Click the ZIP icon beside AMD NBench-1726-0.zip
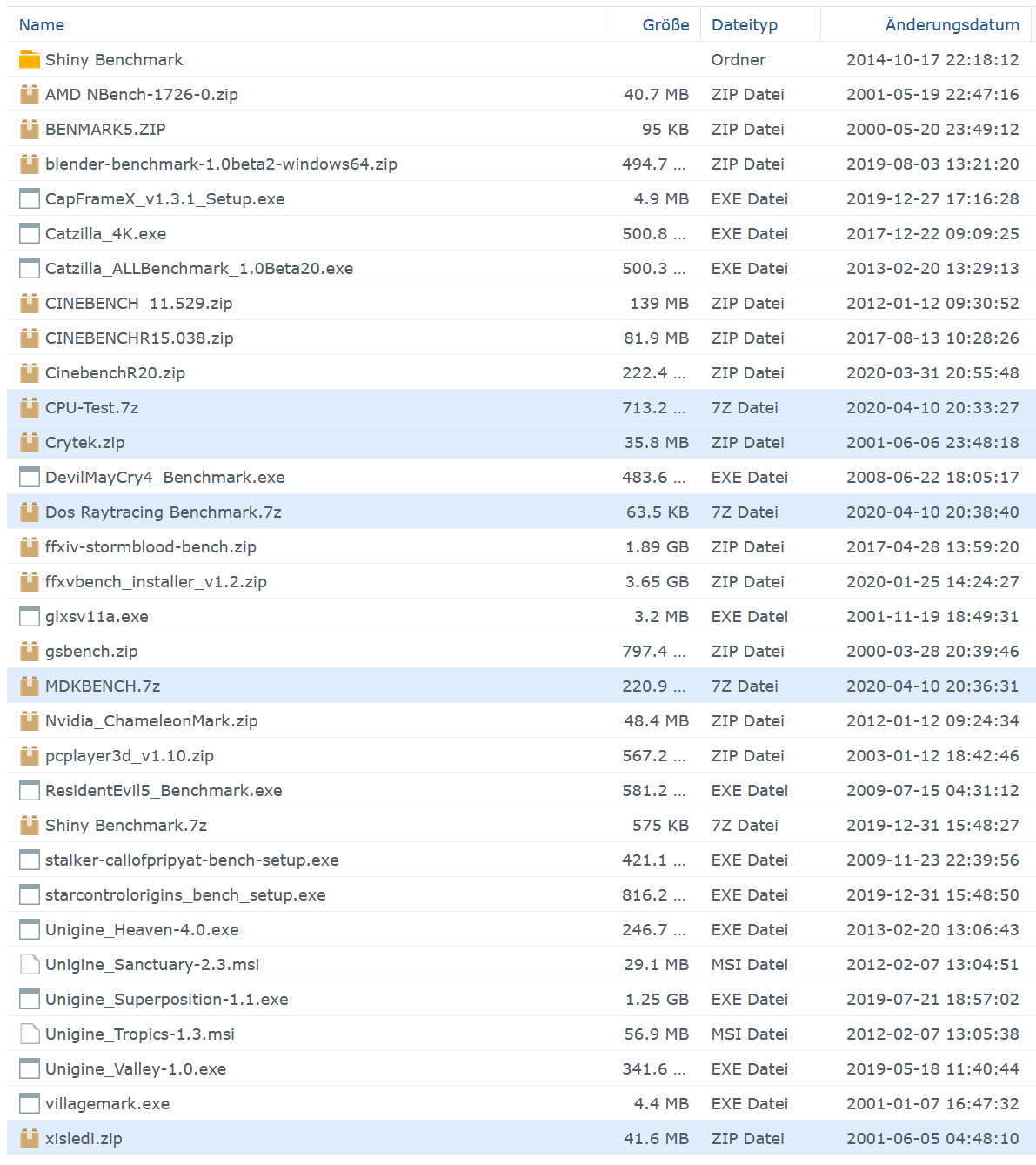Viewport: 1036px width, 1165px height. coord(29,94)
